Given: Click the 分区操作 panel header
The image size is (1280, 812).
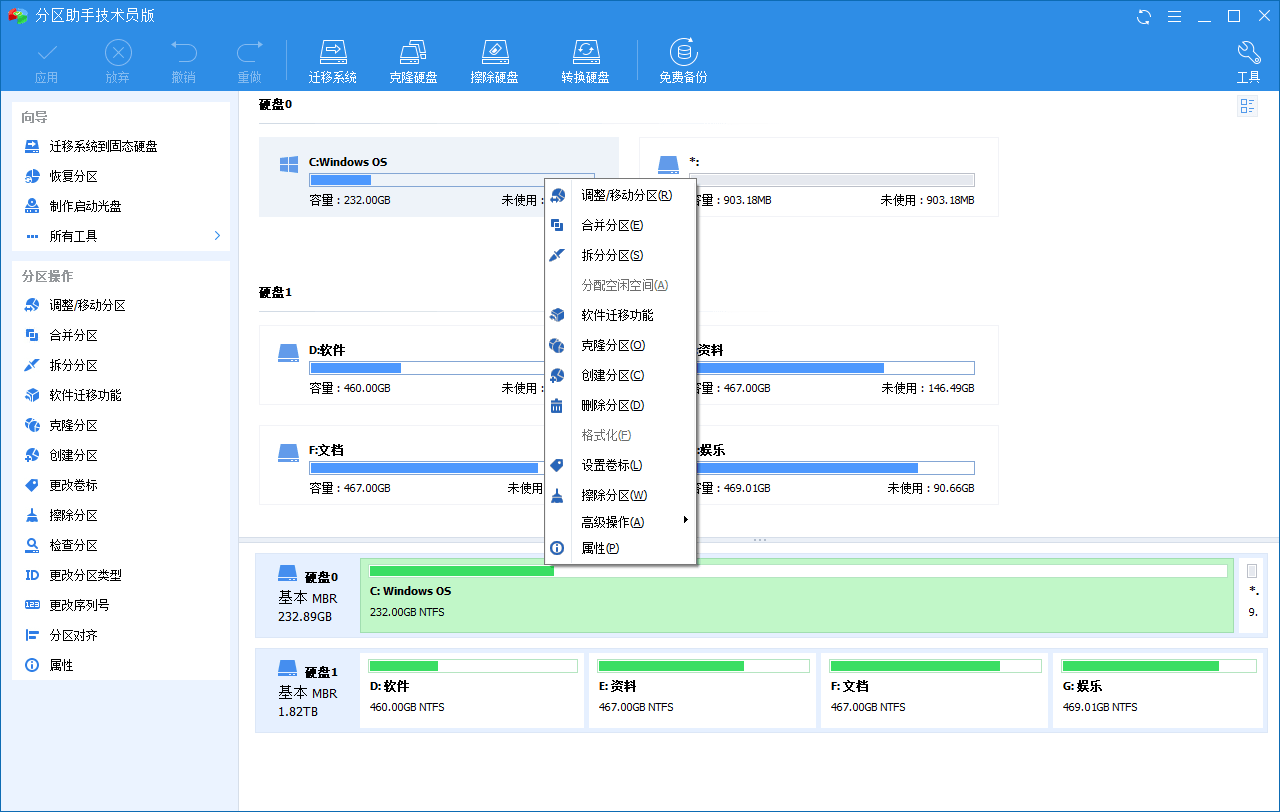Looking at the screenshot, I should [47, 276].
